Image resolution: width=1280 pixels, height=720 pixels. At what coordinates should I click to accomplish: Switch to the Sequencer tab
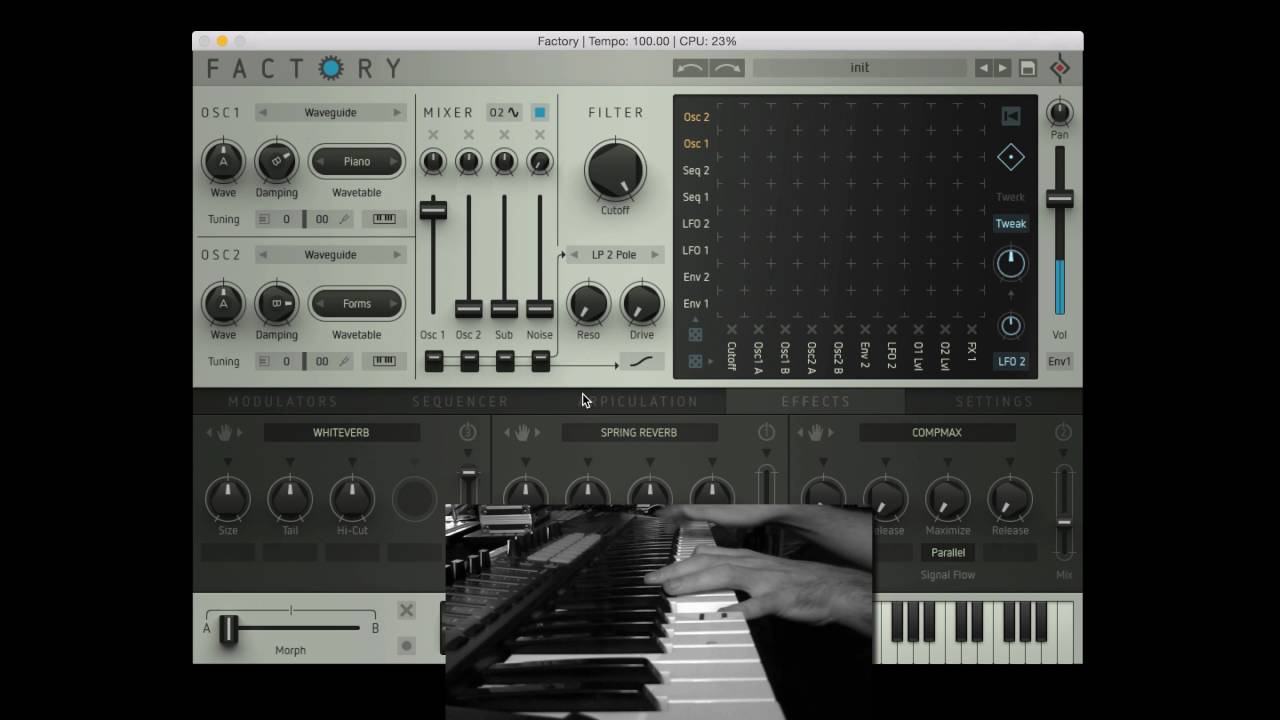click(x=460, y=401)
